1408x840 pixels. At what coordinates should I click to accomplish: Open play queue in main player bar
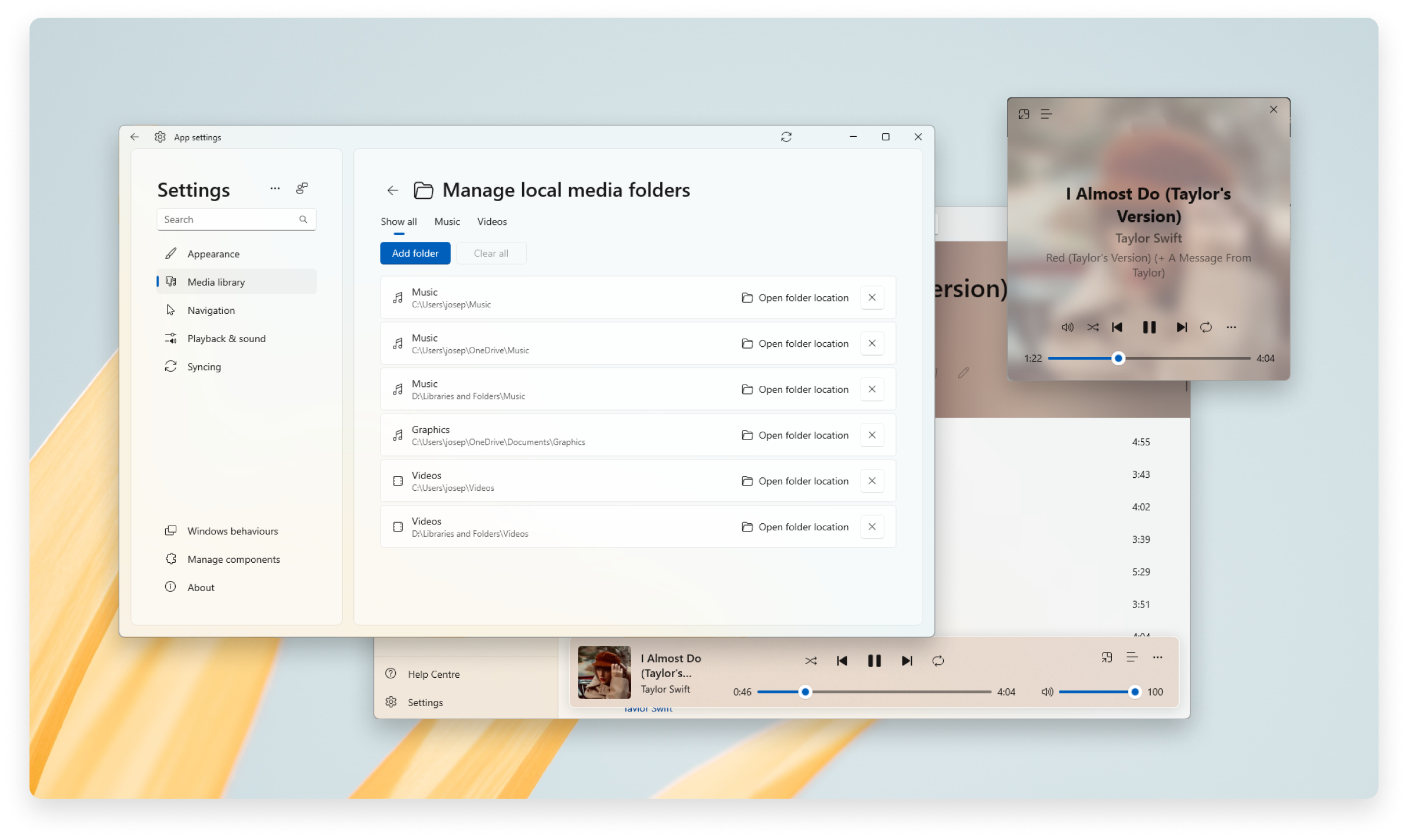click(1132, 657)
